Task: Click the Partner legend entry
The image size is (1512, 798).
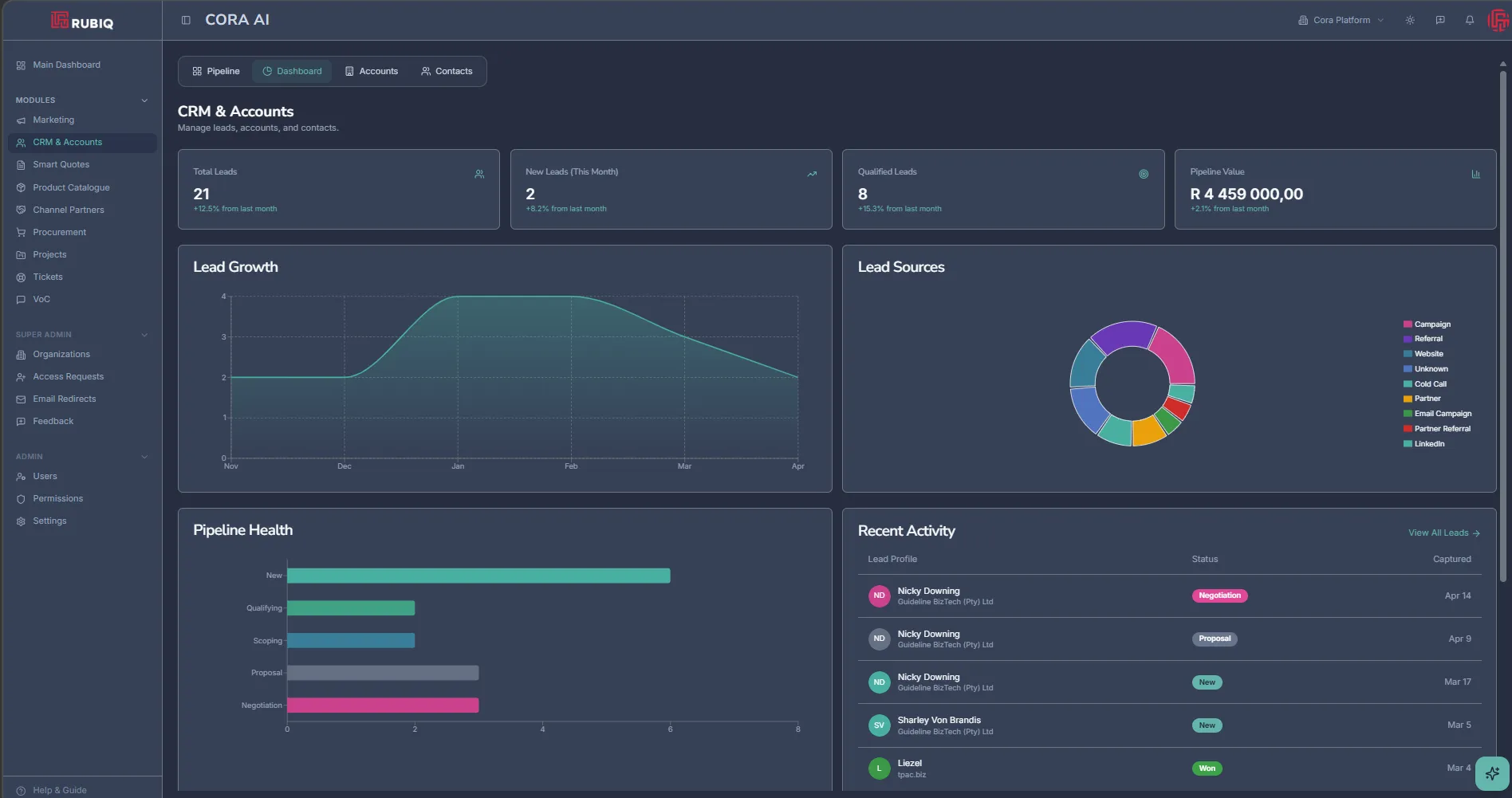Action: click(1422, 399)
